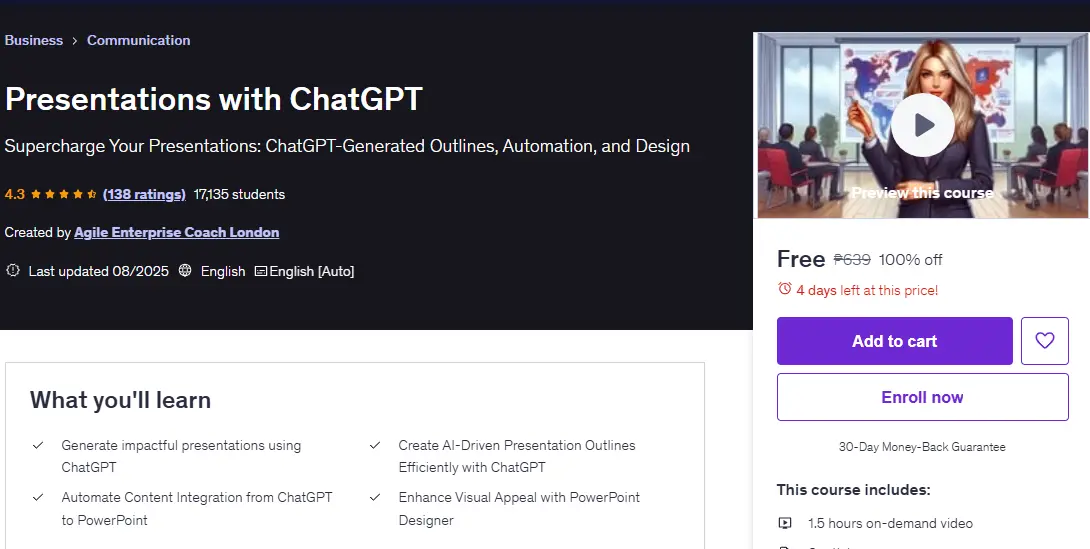The width and height of the screenshot is (1090, 549).
Task: Open the Business breadcrumb link
Action: (x=33, y=40)
